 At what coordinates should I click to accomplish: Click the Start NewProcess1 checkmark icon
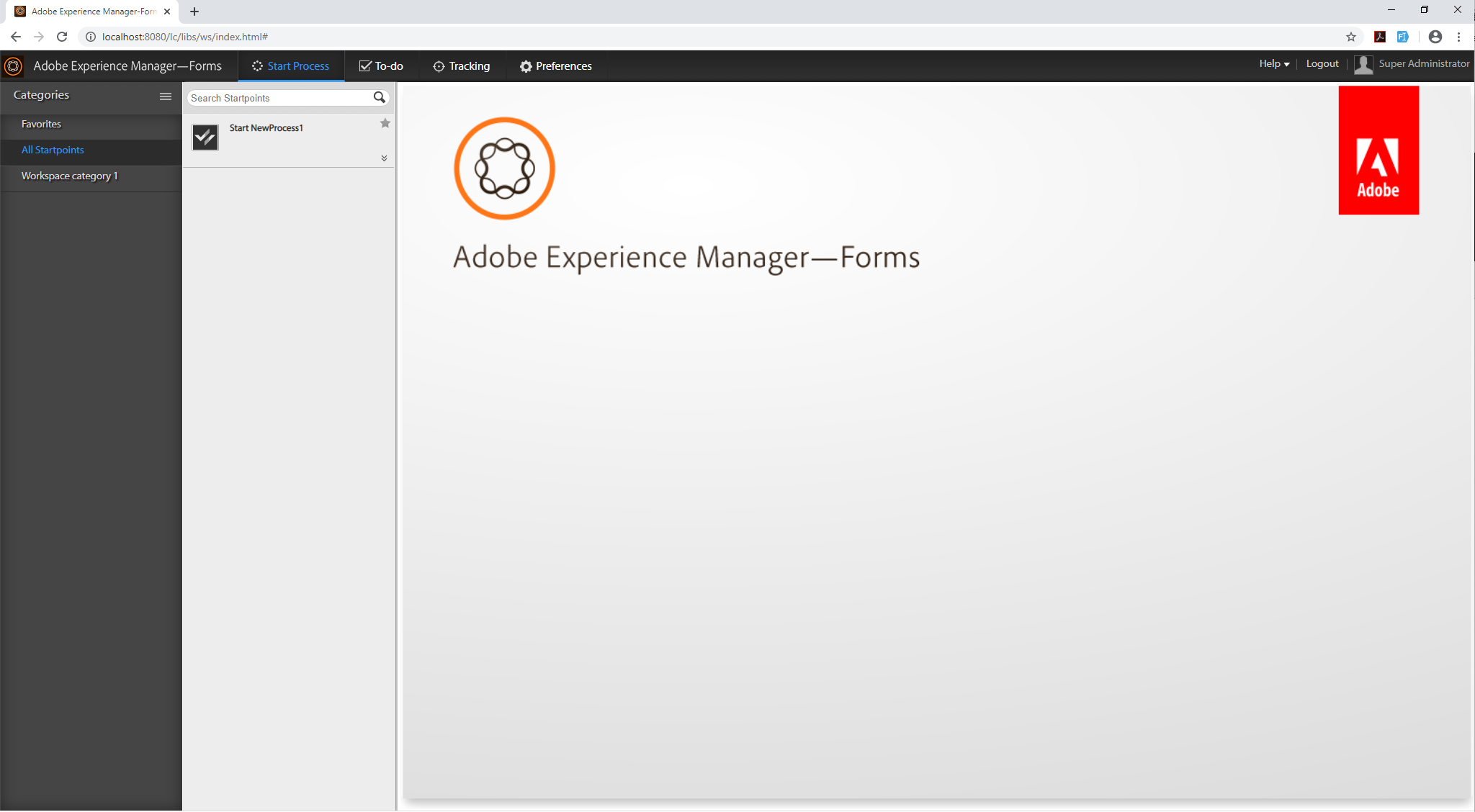click(205, 137)
